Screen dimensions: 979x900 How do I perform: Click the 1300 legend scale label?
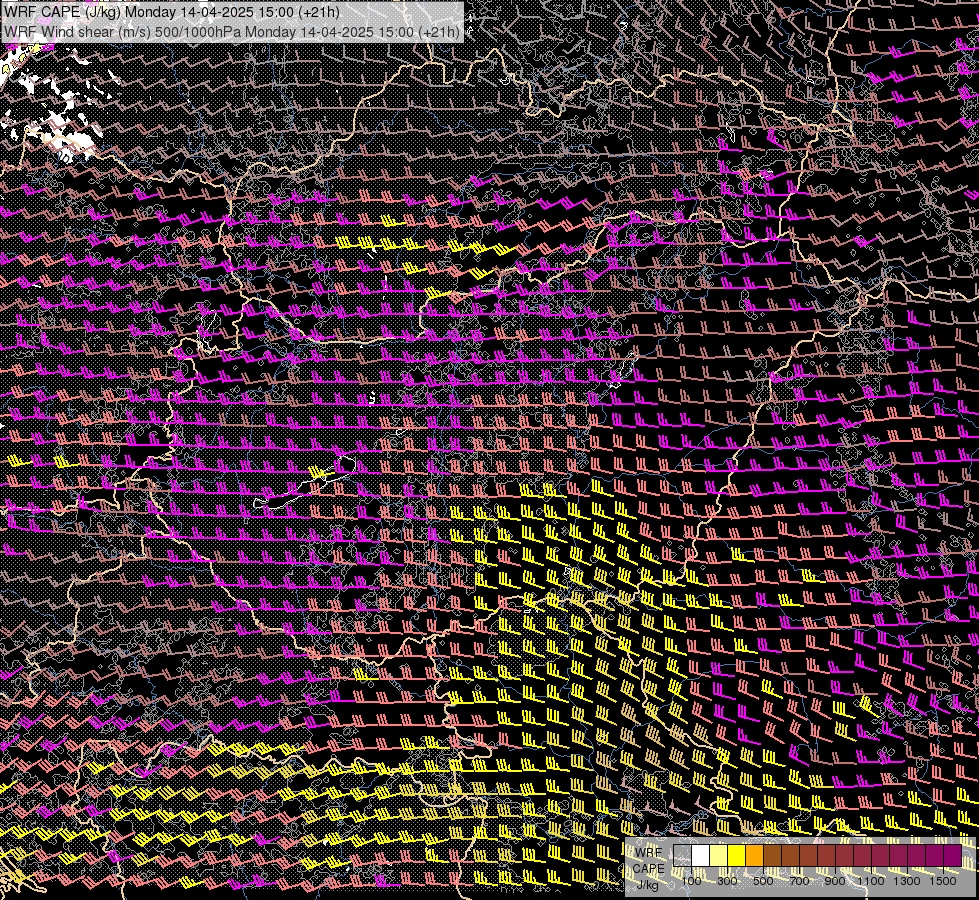pos(907,881)
